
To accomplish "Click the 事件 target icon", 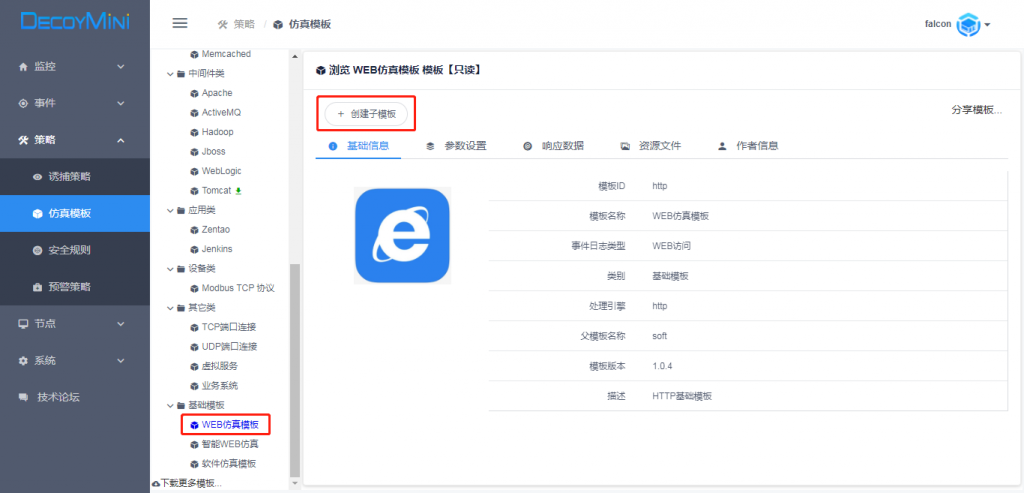I will pyautogui.click(x=24, y=103).
